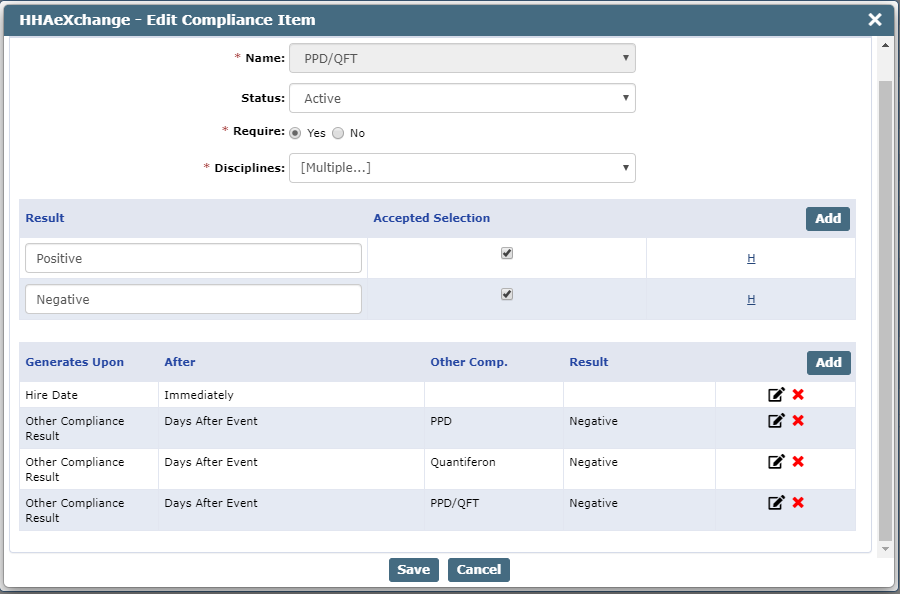Edit the PPD compliance rule row

[776, 421]
